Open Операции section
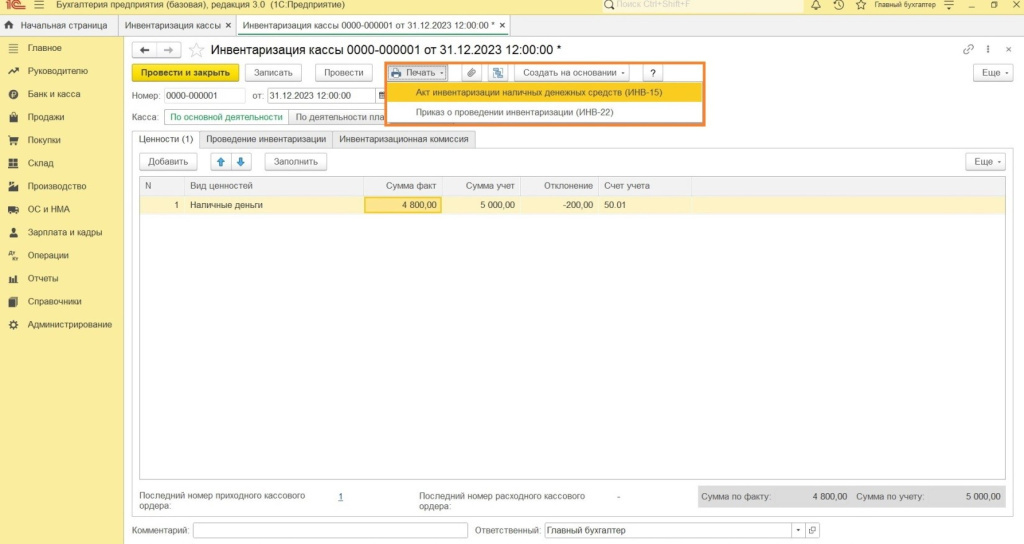 (x=48, y=255)
